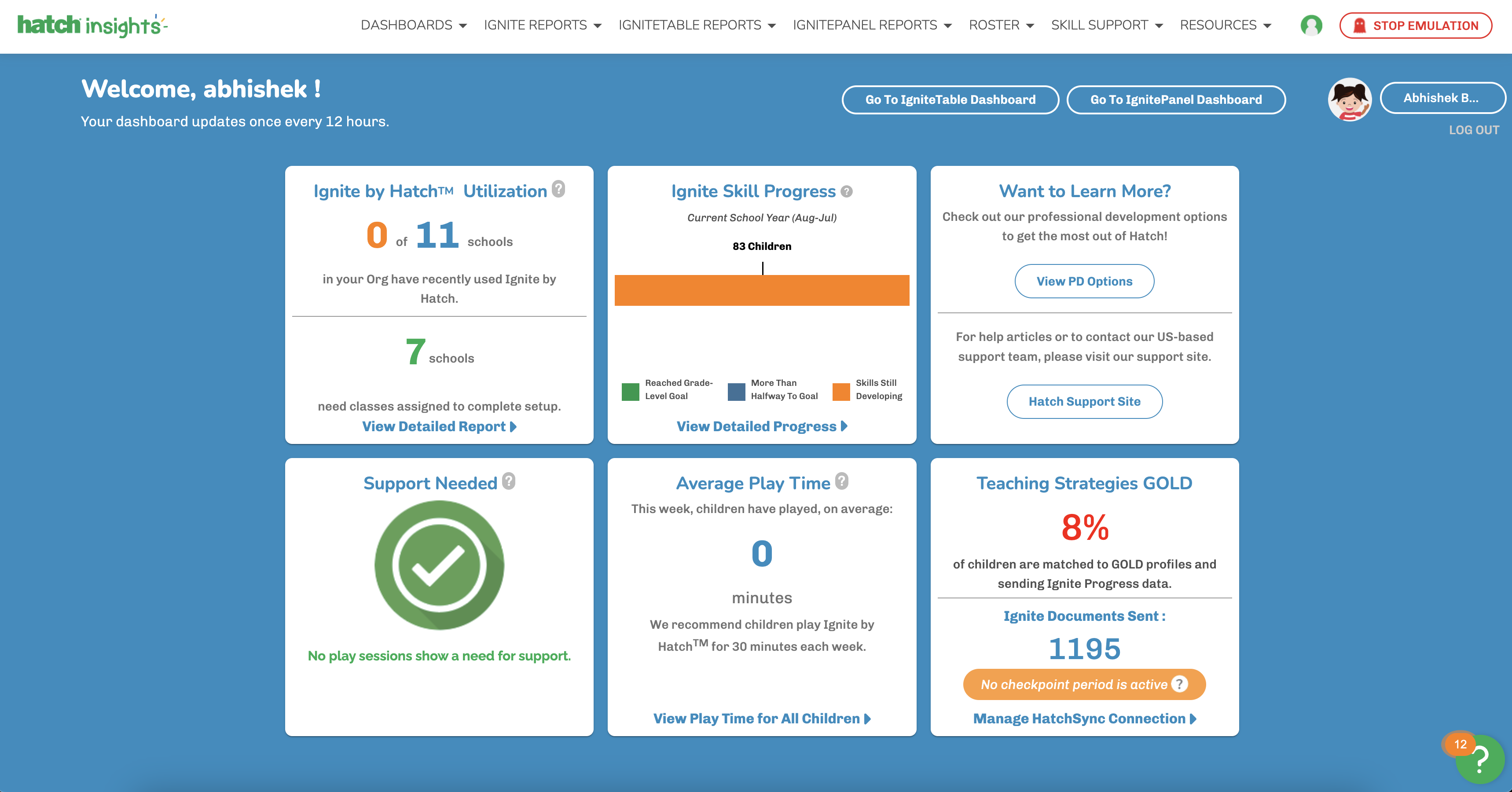Click the Reached Grade-Level Goal legend swatch

[x=630, y=392]
